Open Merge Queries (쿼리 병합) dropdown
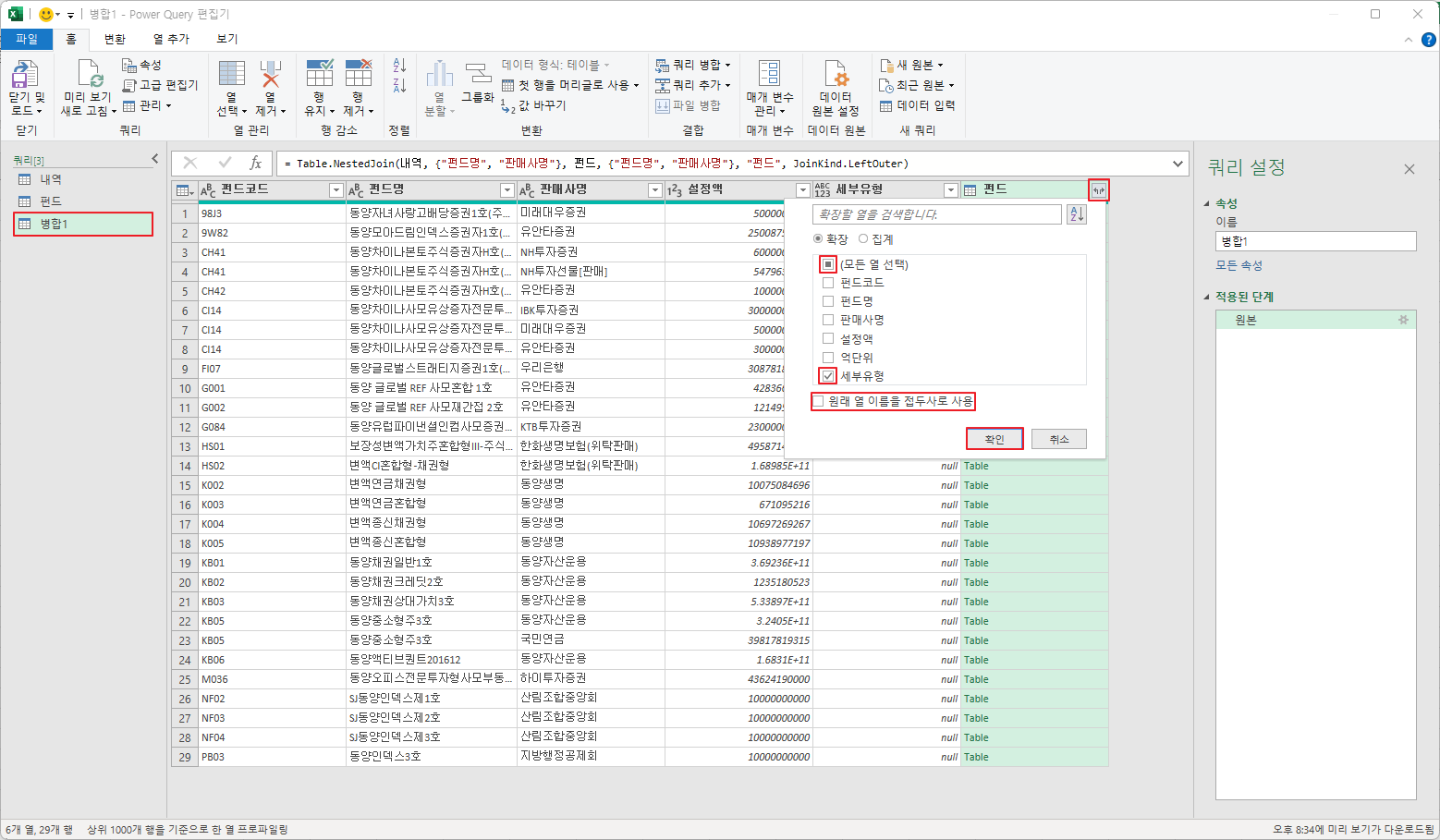1440x840 pixels. tap(693, 65)
